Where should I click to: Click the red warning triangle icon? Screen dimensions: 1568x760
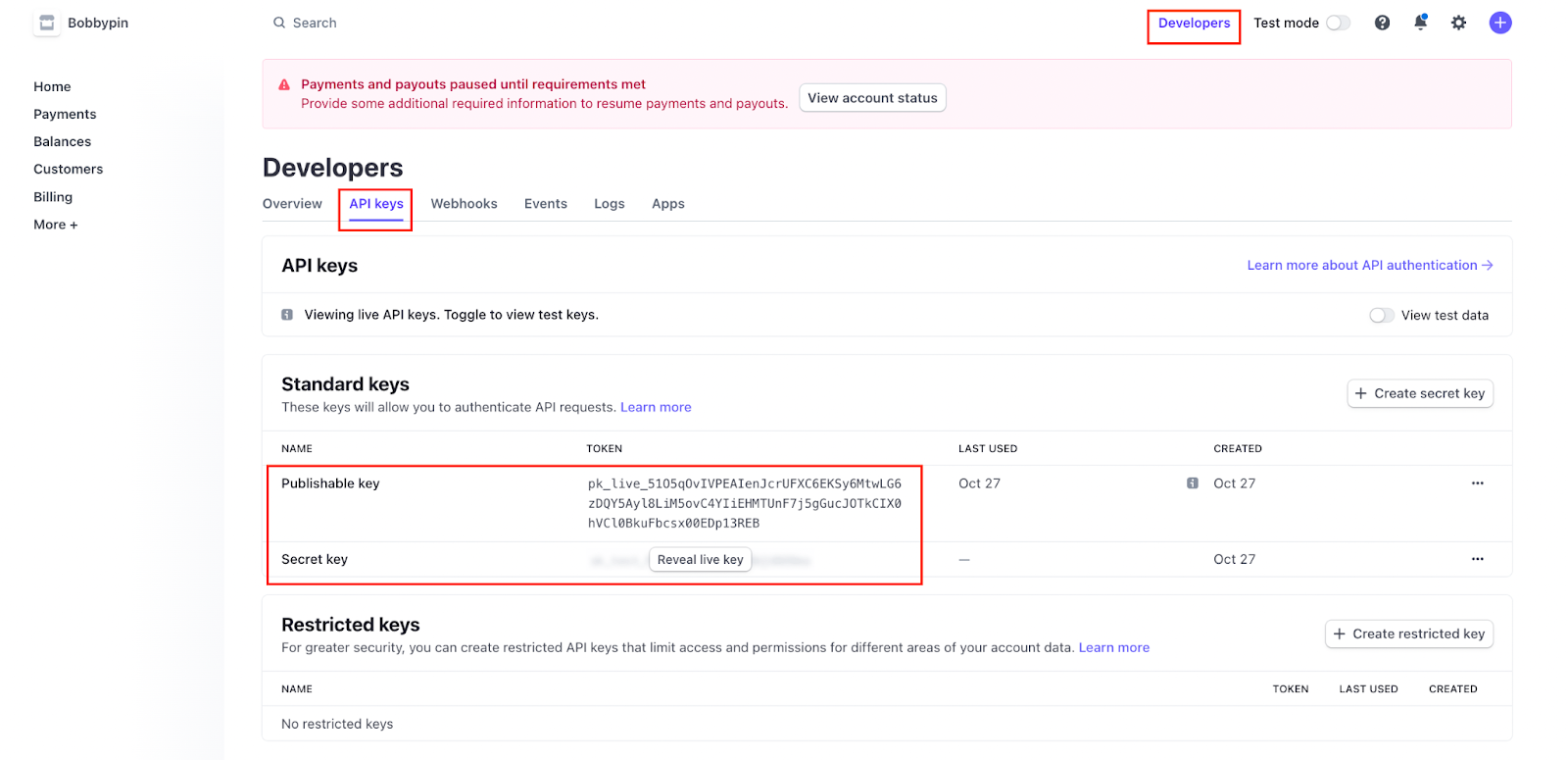(x=284, y=85)
